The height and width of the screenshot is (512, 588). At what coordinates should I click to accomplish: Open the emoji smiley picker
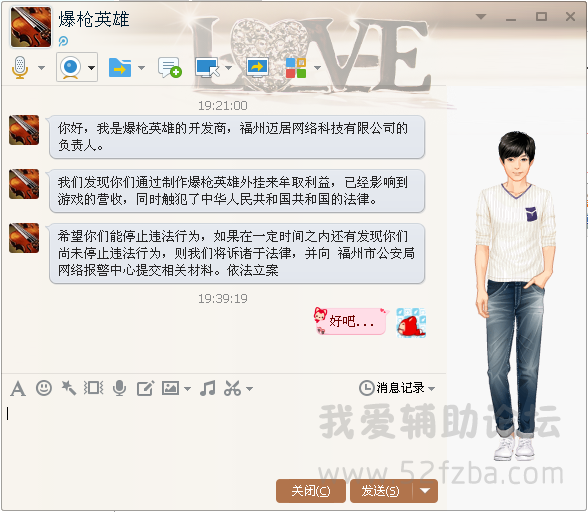click(x=44, y=388)
